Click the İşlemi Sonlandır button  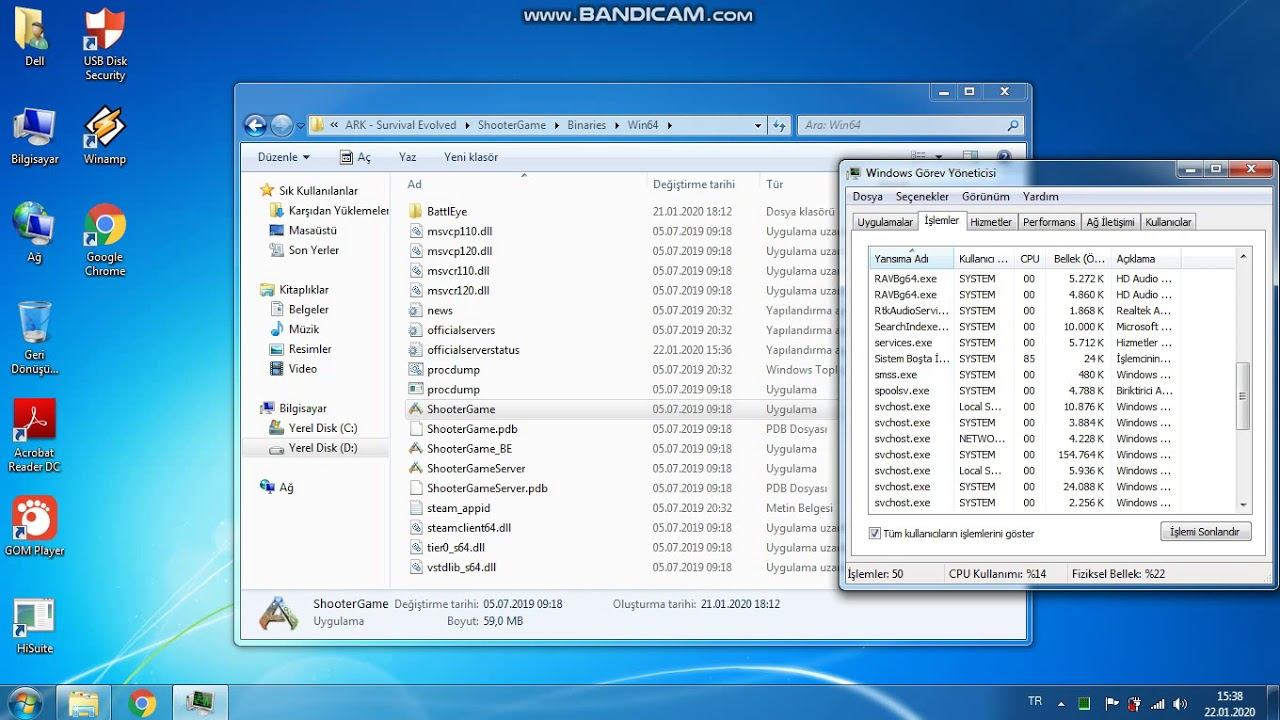1205,532
